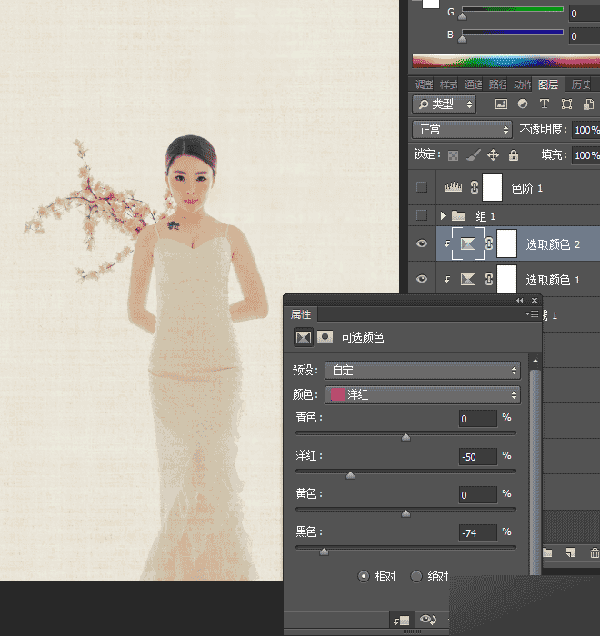Click the folder icon of 组 1
Image resolution: width=600 pixels, height=636 pixels.
(458, 216)
